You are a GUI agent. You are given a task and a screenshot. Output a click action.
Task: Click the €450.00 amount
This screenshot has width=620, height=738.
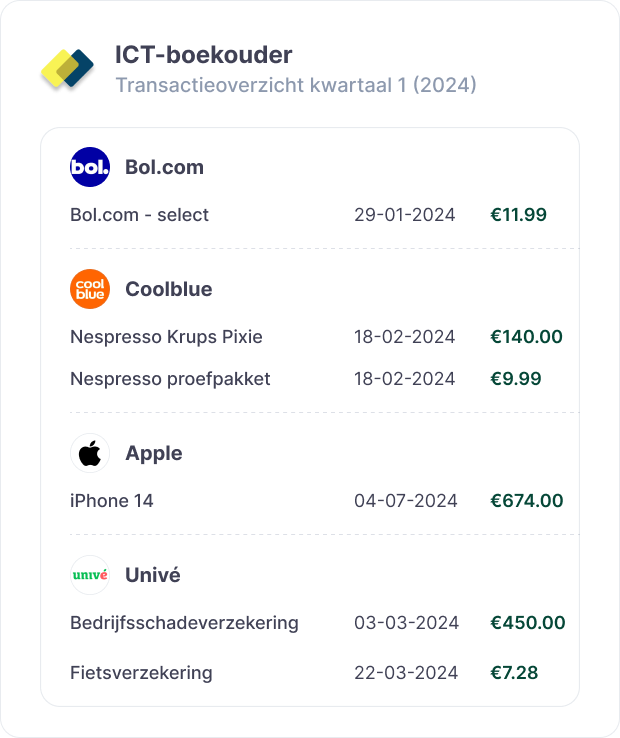[527, 622]
